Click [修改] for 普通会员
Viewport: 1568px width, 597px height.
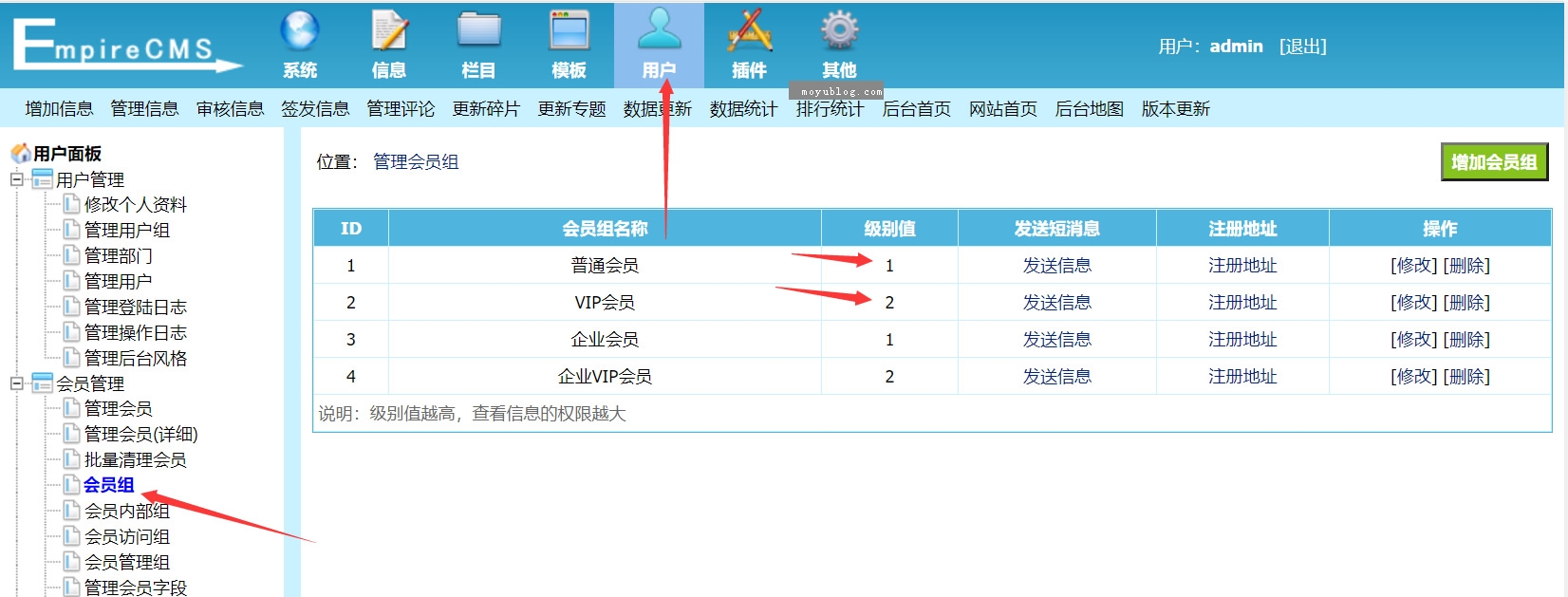tap(1414, 266)
